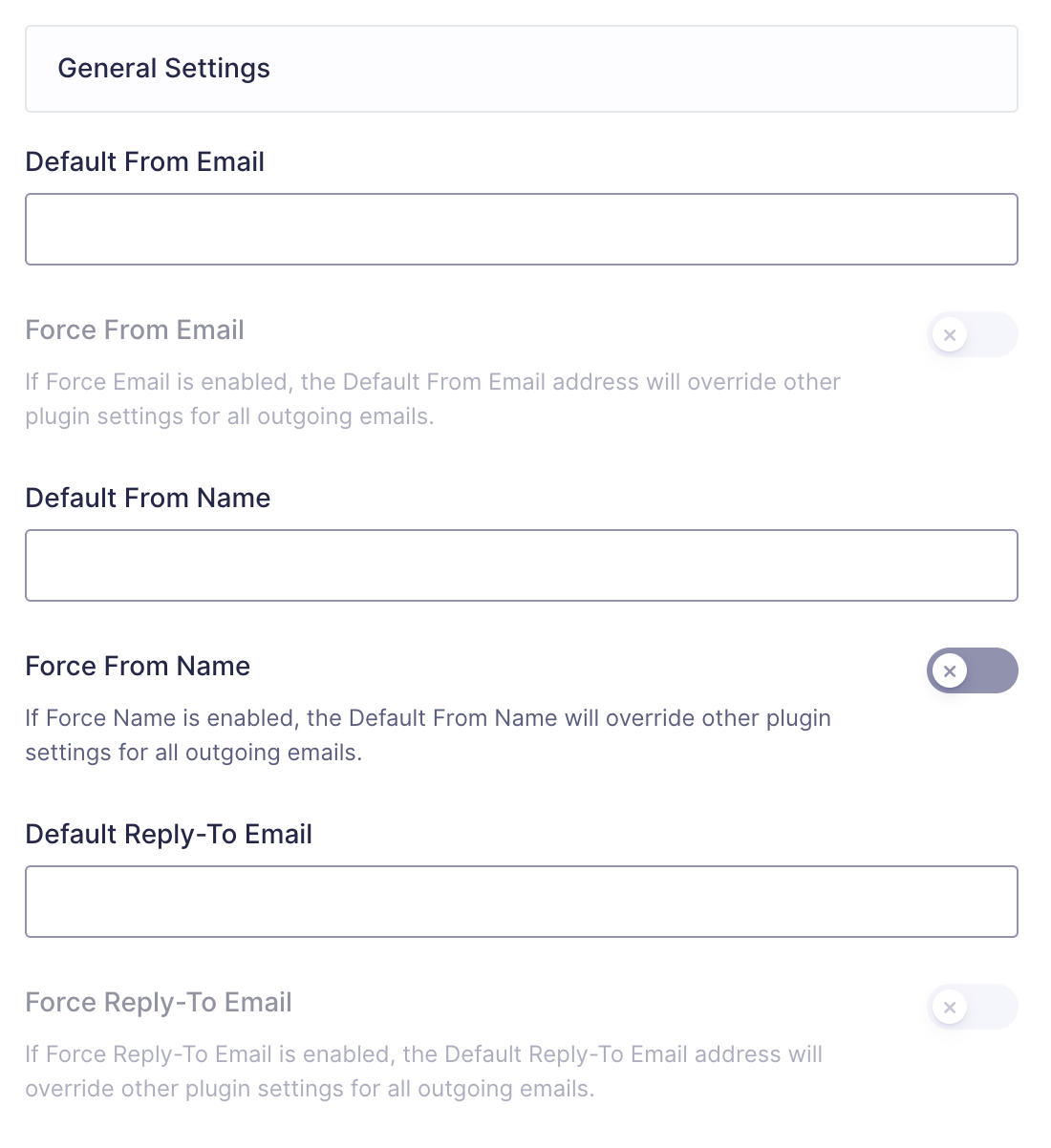Click the Force From Name label

[138, 666]
